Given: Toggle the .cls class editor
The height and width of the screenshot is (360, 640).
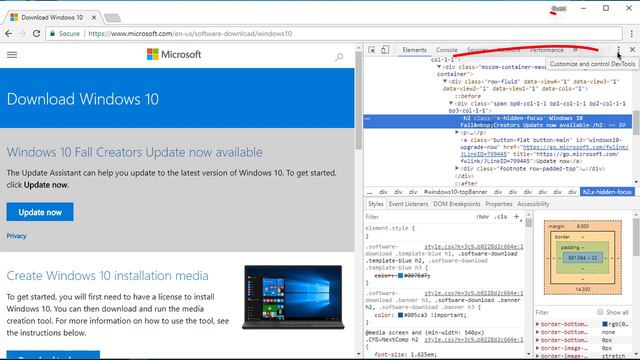Looking at the screenshot, I should [x=500, y=217].
